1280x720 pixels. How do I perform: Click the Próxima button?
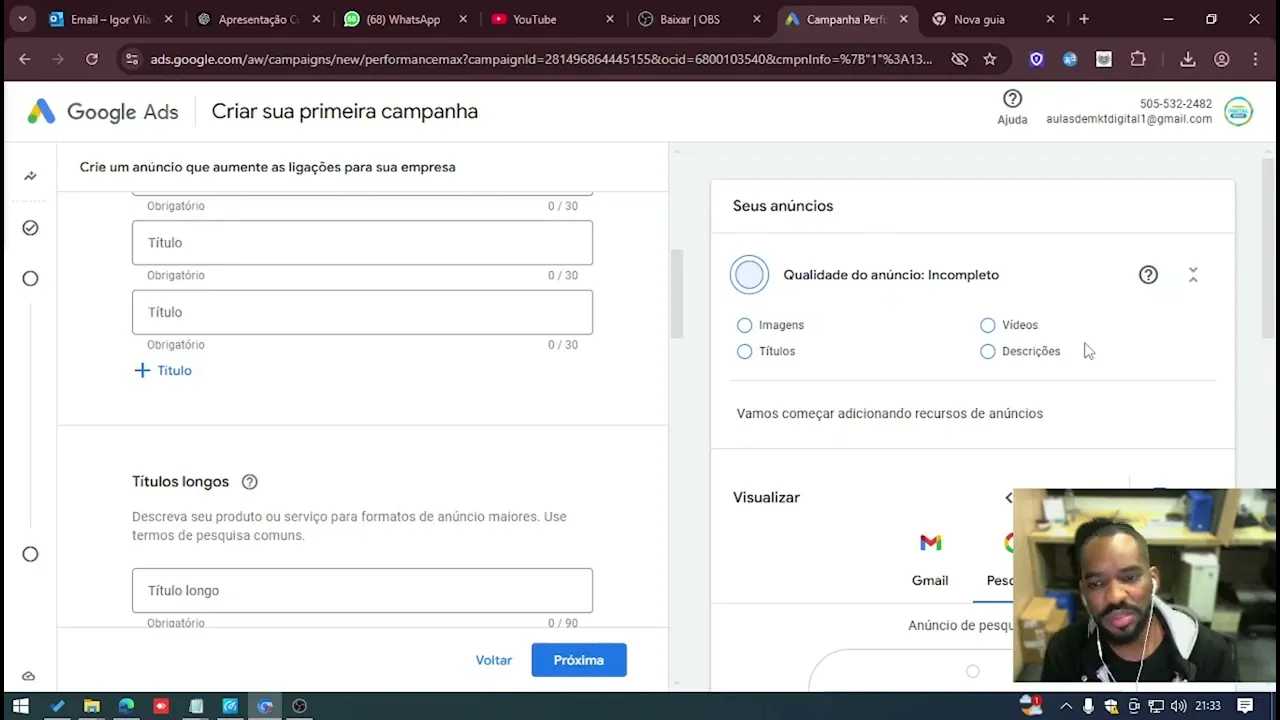click(579, 660)
